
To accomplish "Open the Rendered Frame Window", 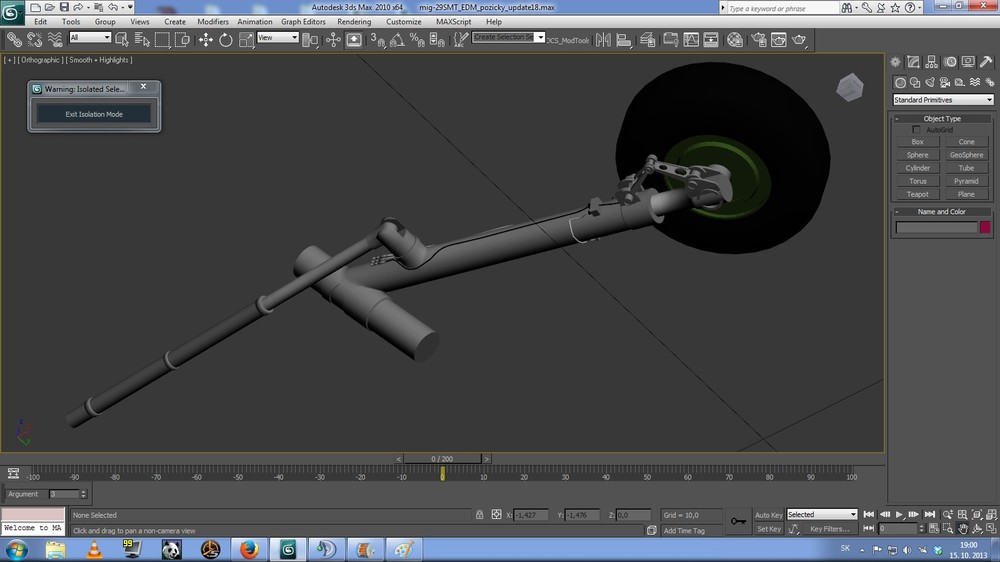I will 779,40.
